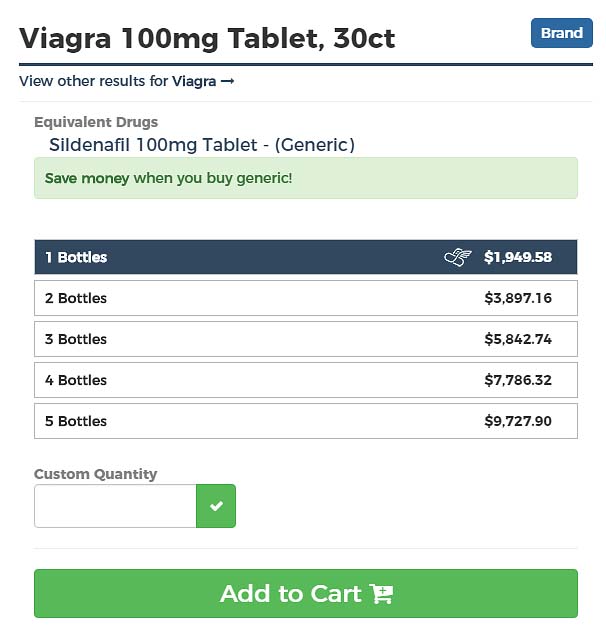This screenshot has height=637, width=606.
Task: Pick the 4 Bottles quantity option
Action: pos(306,380)
